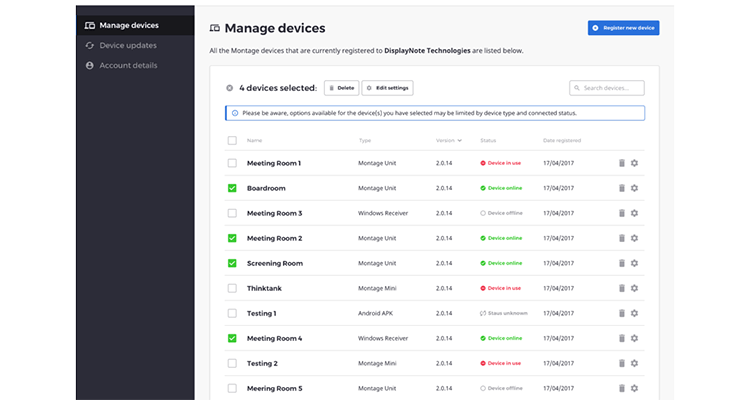Click trash icon for Meering Room 5

coord(622,388)
